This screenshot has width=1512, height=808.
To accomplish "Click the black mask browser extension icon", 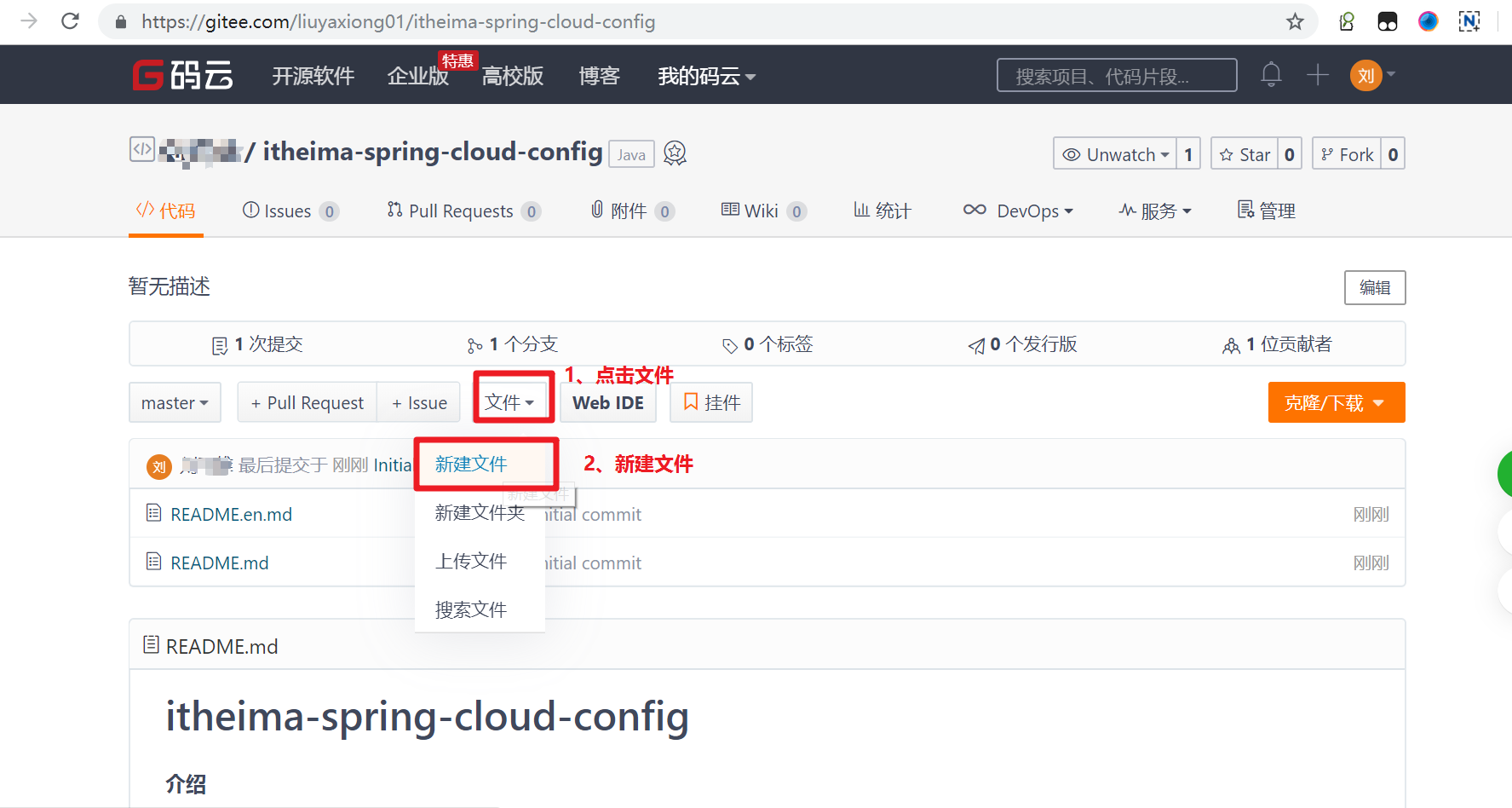I will [1388, 21].
